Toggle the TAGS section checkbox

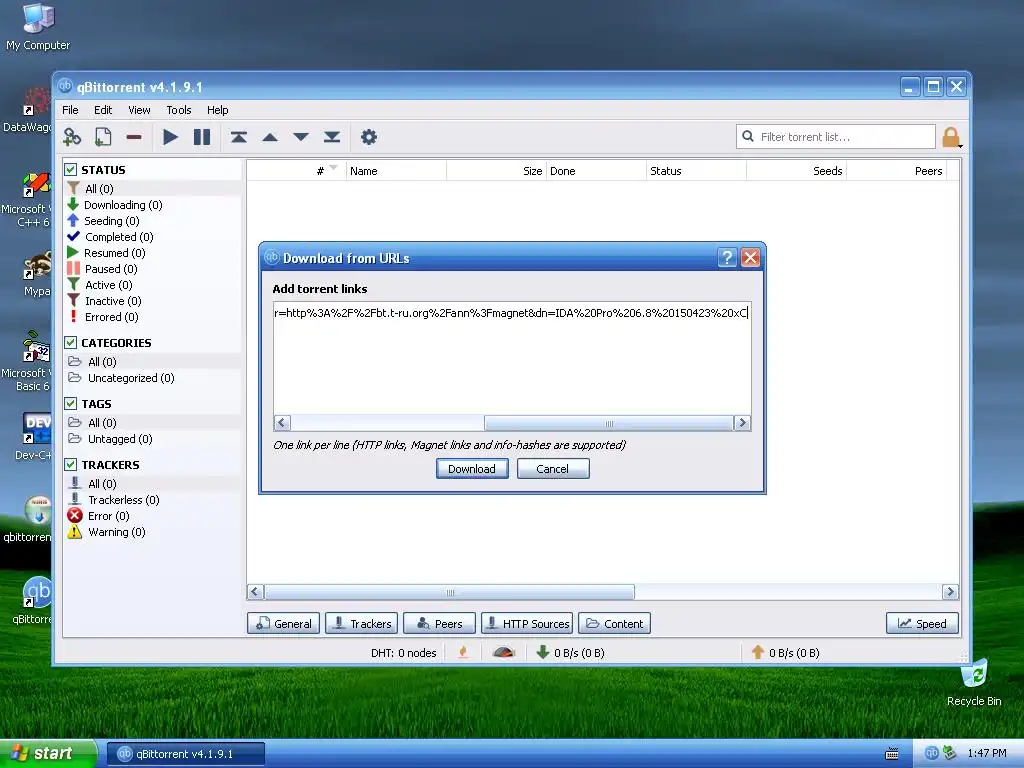71,404
